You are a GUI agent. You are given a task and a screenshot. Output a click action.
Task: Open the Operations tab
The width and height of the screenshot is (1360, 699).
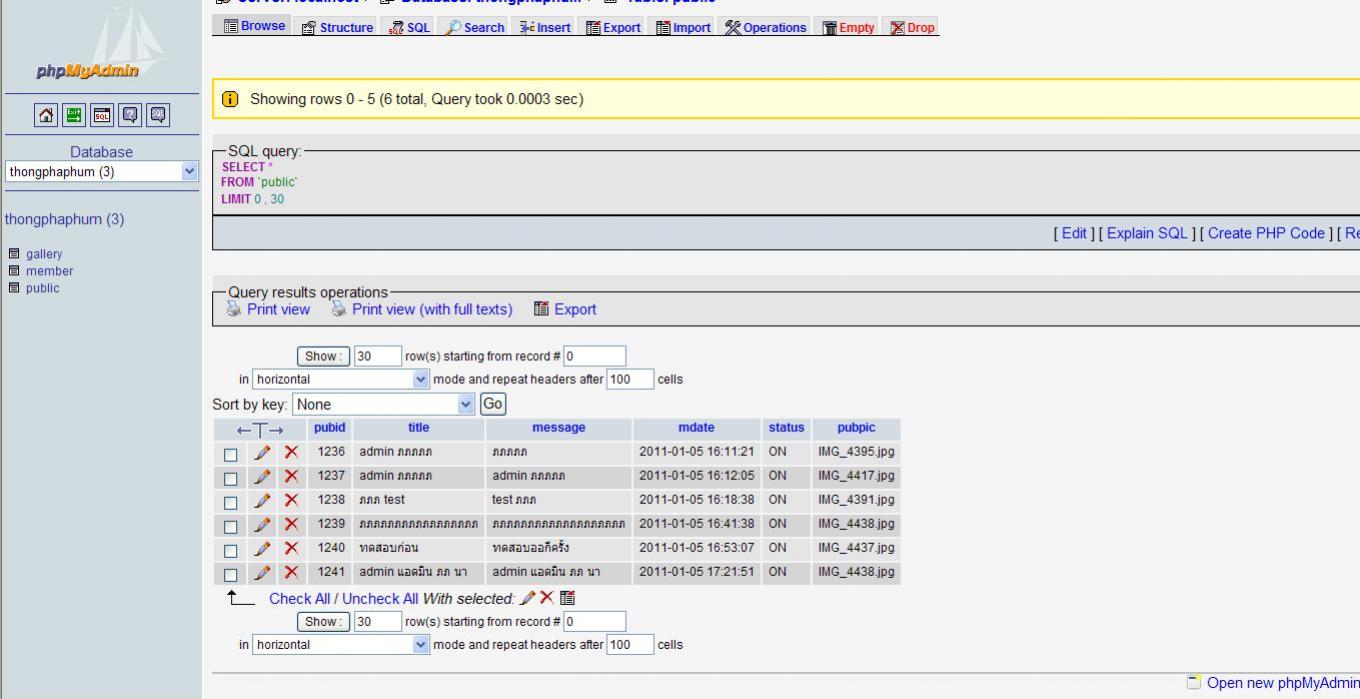click(x=766, y=27)
